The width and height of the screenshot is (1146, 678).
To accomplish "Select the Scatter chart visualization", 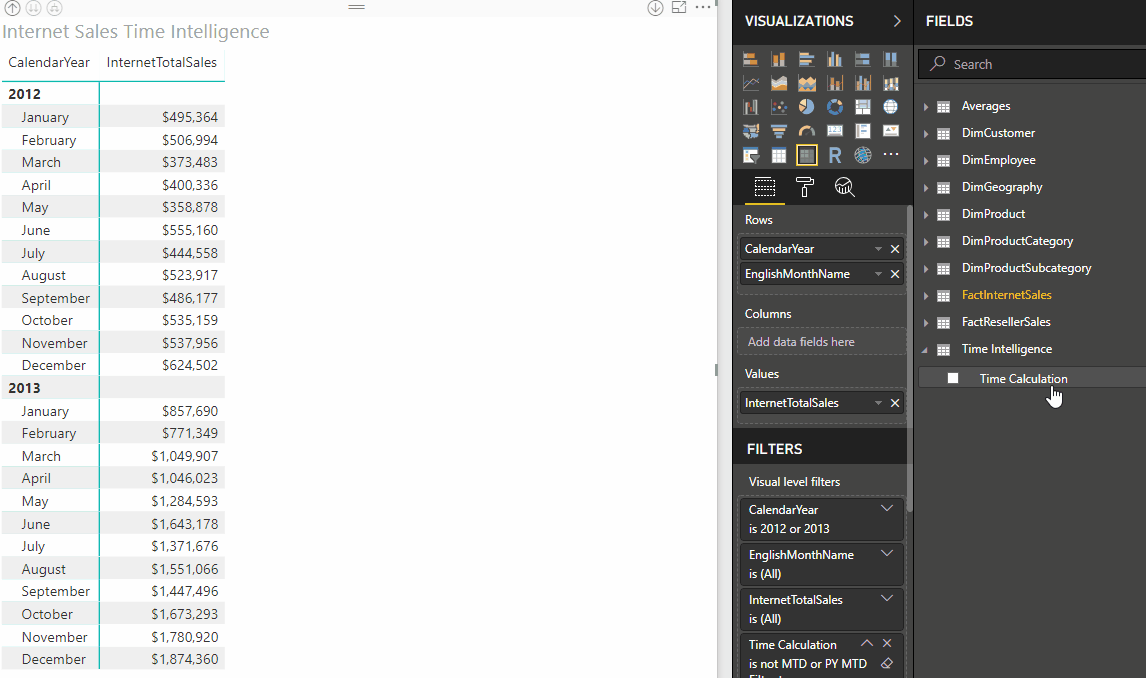I will (x=778, y=107).
